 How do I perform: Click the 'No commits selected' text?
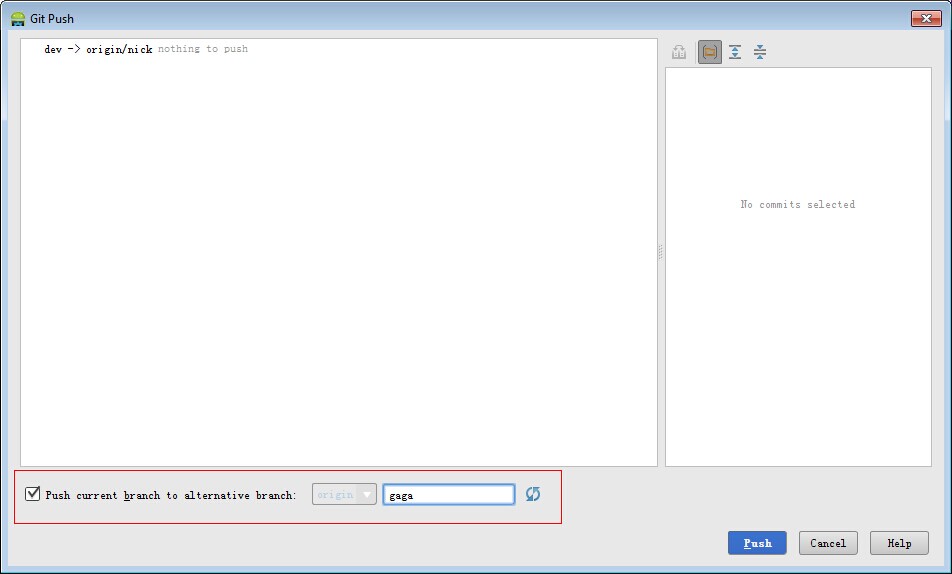tap(798, 205)
